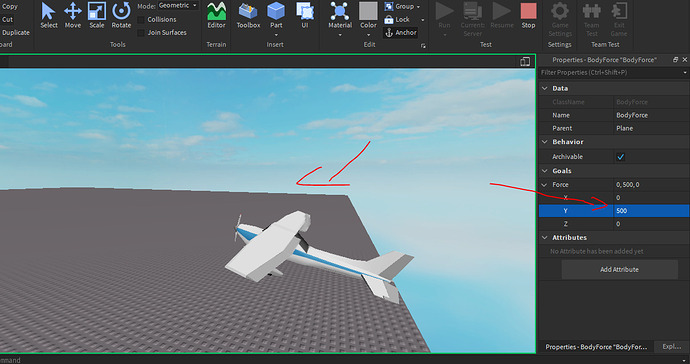Click the X value field

coord(651,198)
